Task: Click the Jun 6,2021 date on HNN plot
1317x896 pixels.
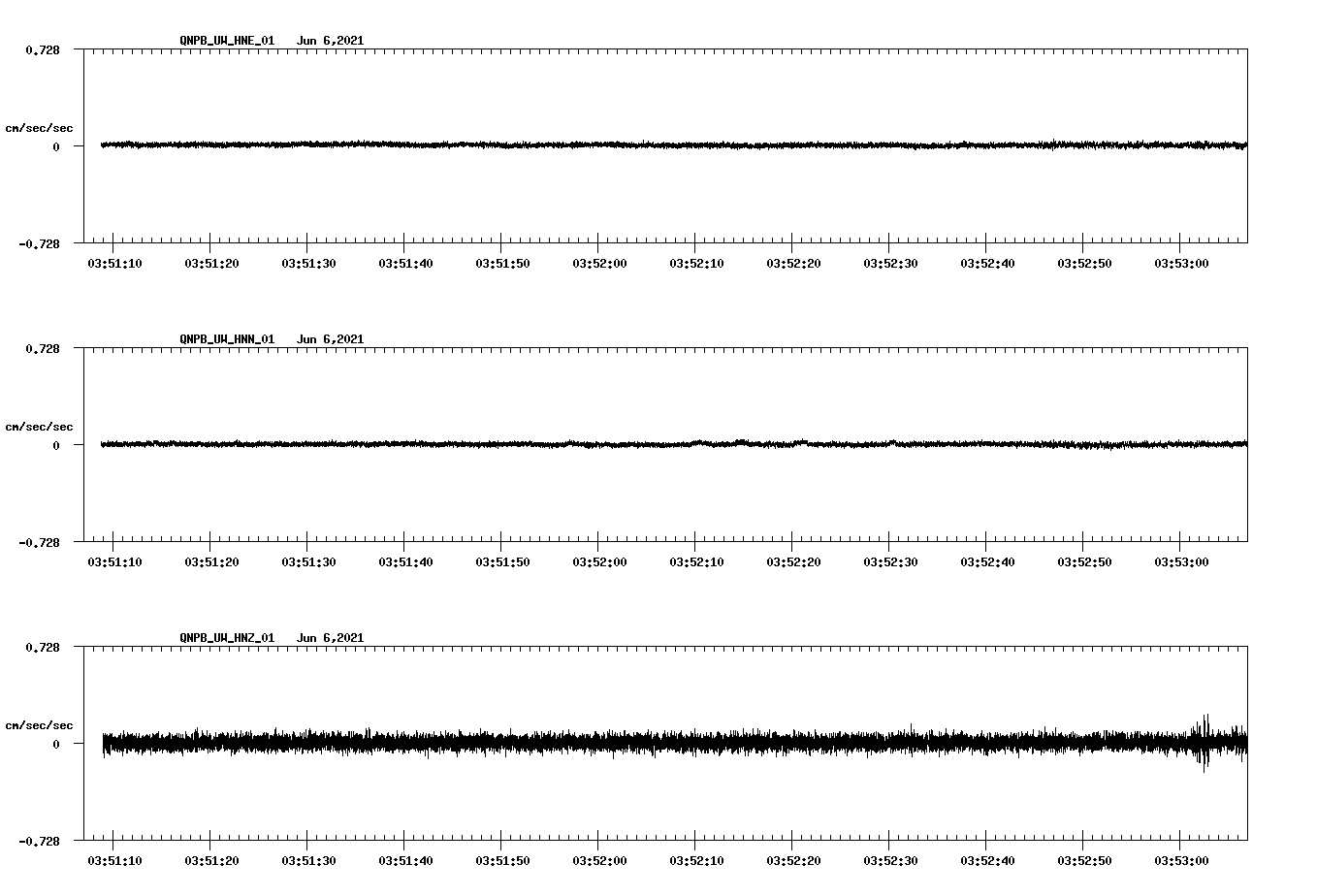Action: (x=331, y=339)
